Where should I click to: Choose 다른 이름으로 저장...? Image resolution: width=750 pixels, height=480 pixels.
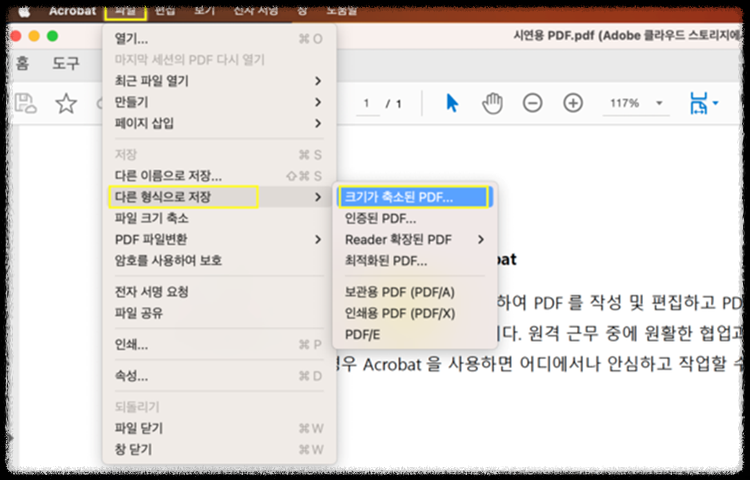(219, 176)
